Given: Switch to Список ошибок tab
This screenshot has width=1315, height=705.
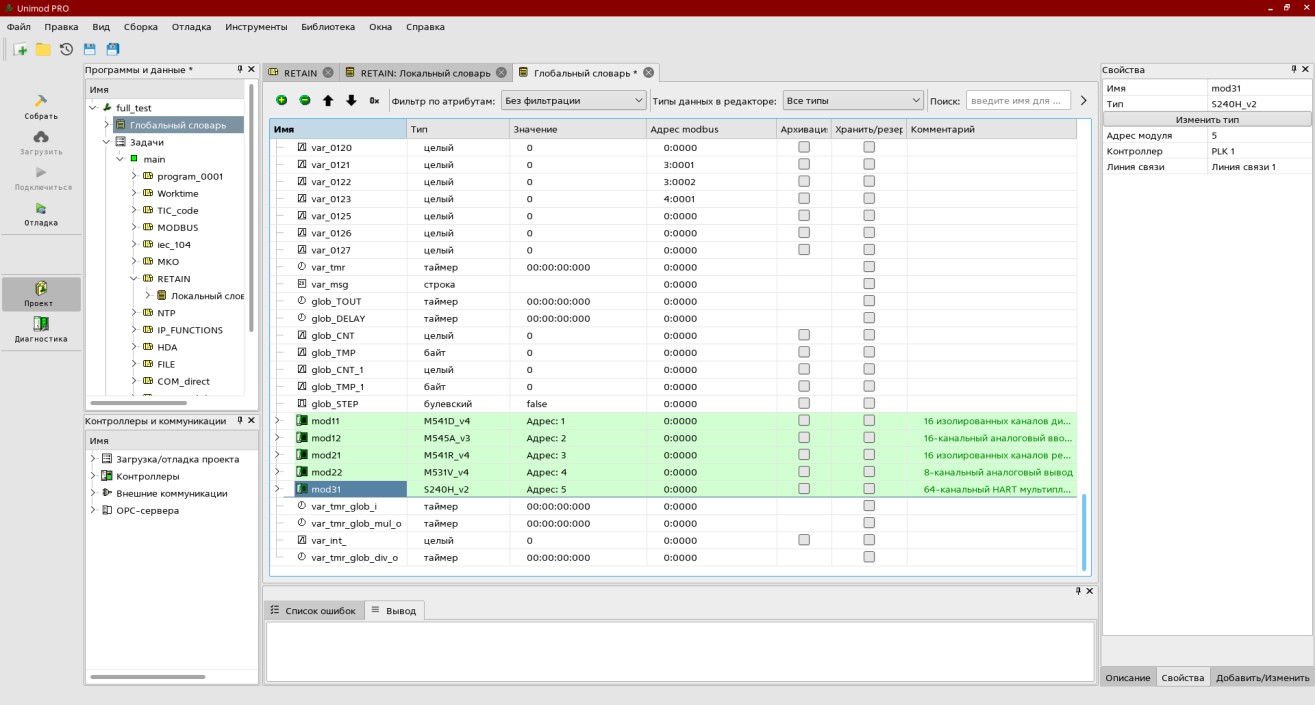Looking at the screenshot, I should [x=313, y=610].
